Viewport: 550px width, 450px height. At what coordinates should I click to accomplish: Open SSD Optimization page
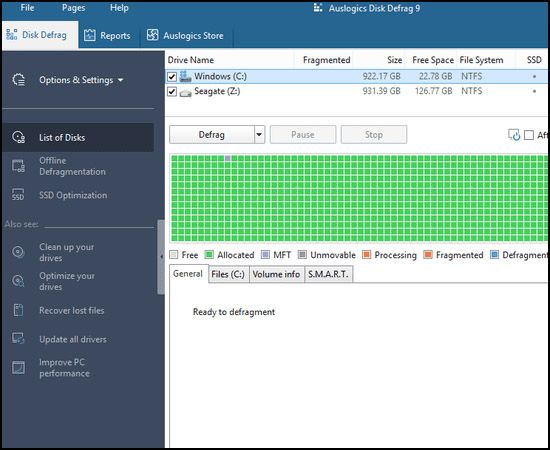[73, 195]
